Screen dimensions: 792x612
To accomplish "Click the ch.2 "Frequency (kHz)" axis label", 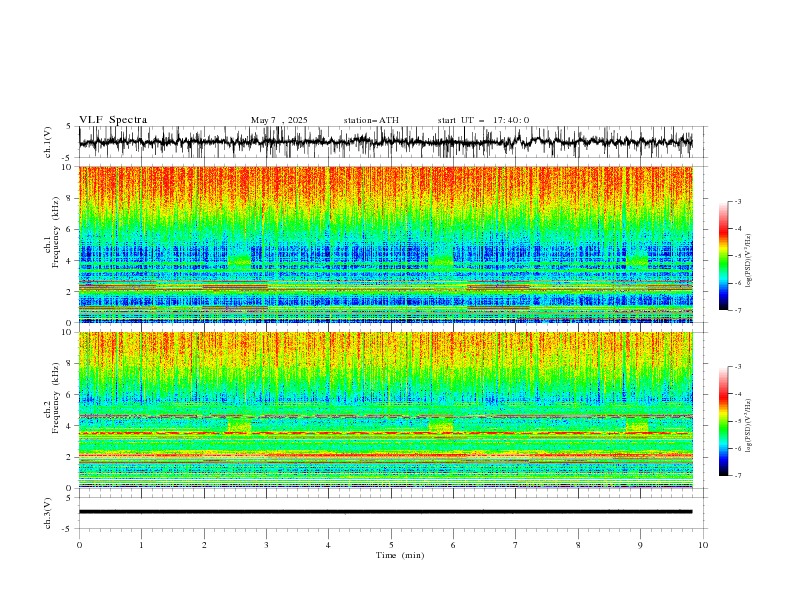I will (55, 398).
